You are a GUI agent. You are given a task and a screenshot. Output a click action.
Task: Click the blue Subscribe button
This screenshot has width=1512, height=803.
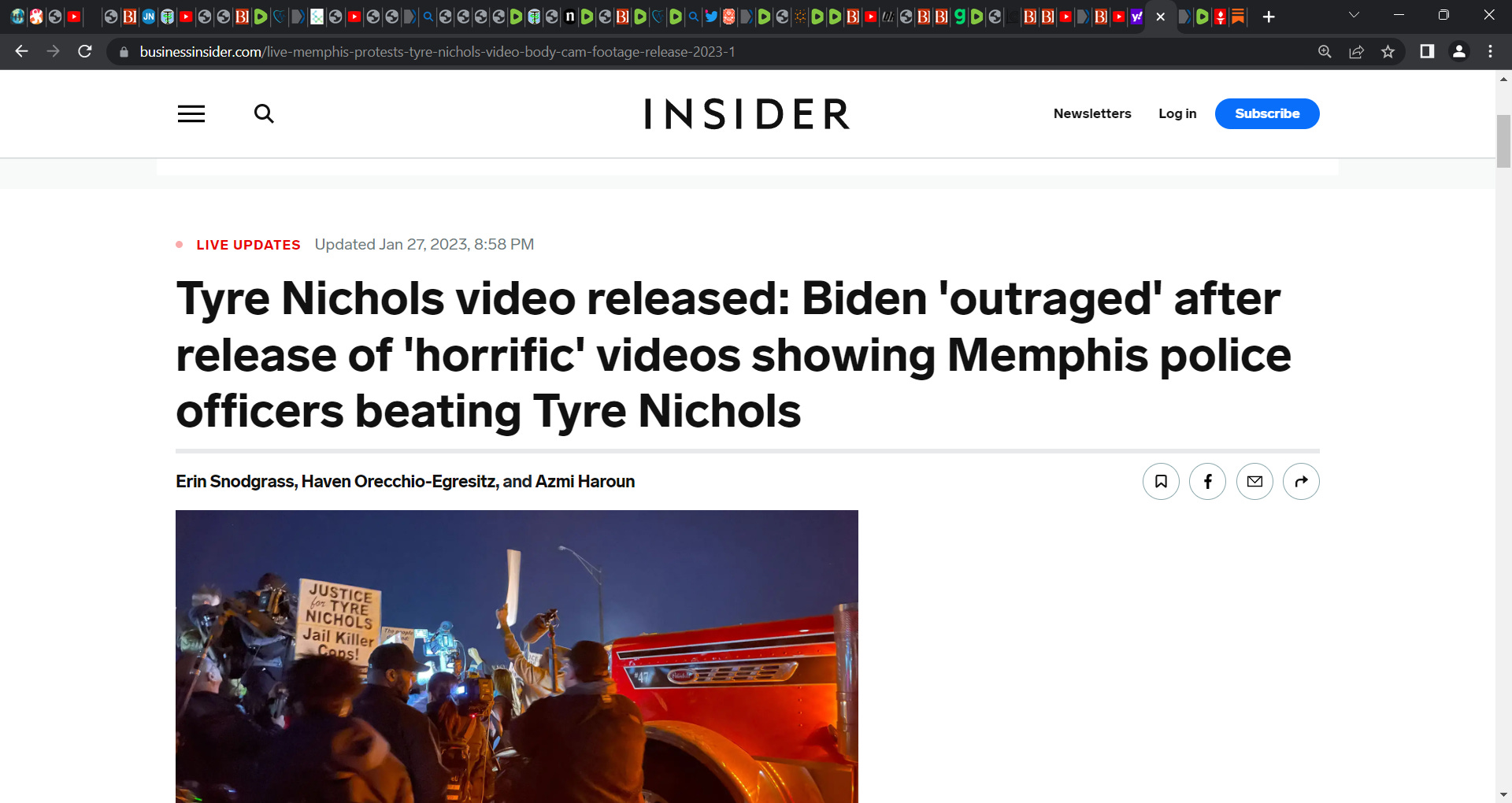click(x=1267, y=113)
